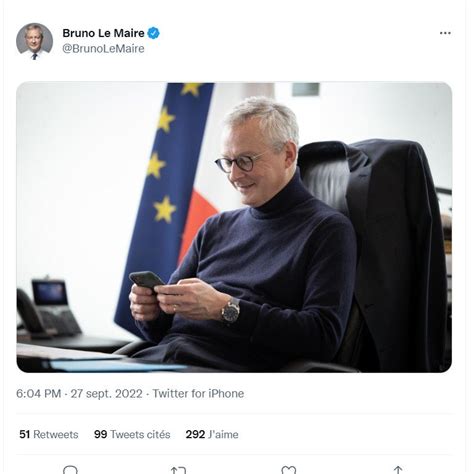Viewport: 474px width, 474px height.
Task: Click the 6:04 PM timestamp
Action: pos(39,394)
